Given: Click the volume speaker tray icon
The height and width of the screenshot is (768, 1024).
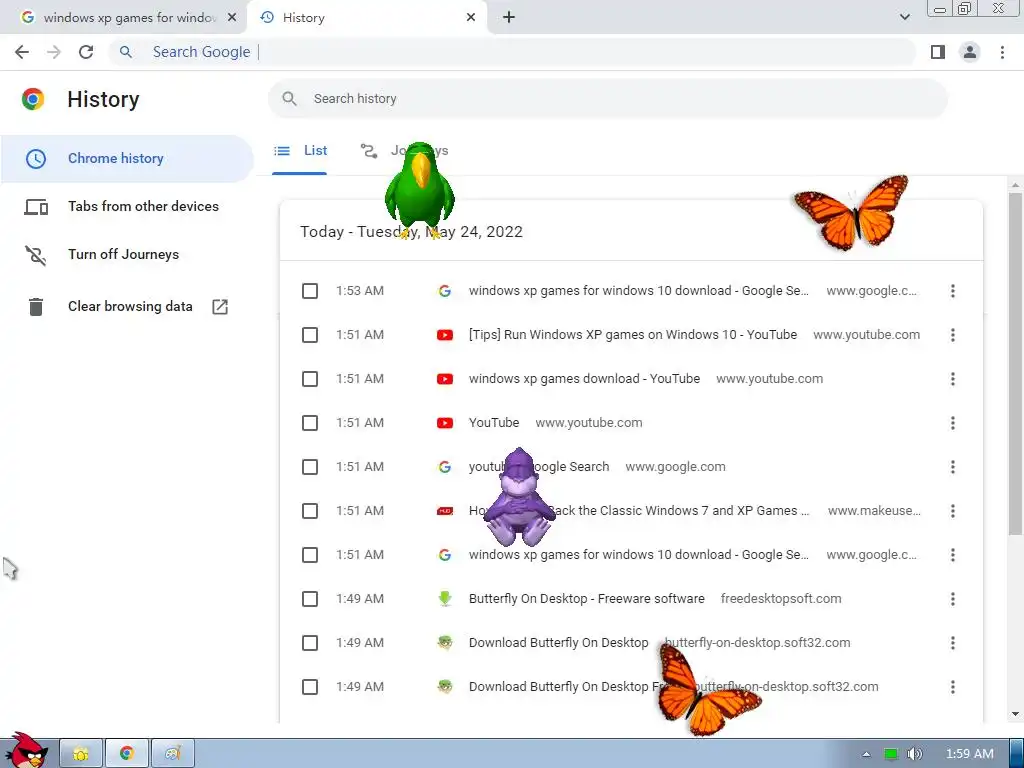Looking at the screenshot, I should (x=915, y=754).
